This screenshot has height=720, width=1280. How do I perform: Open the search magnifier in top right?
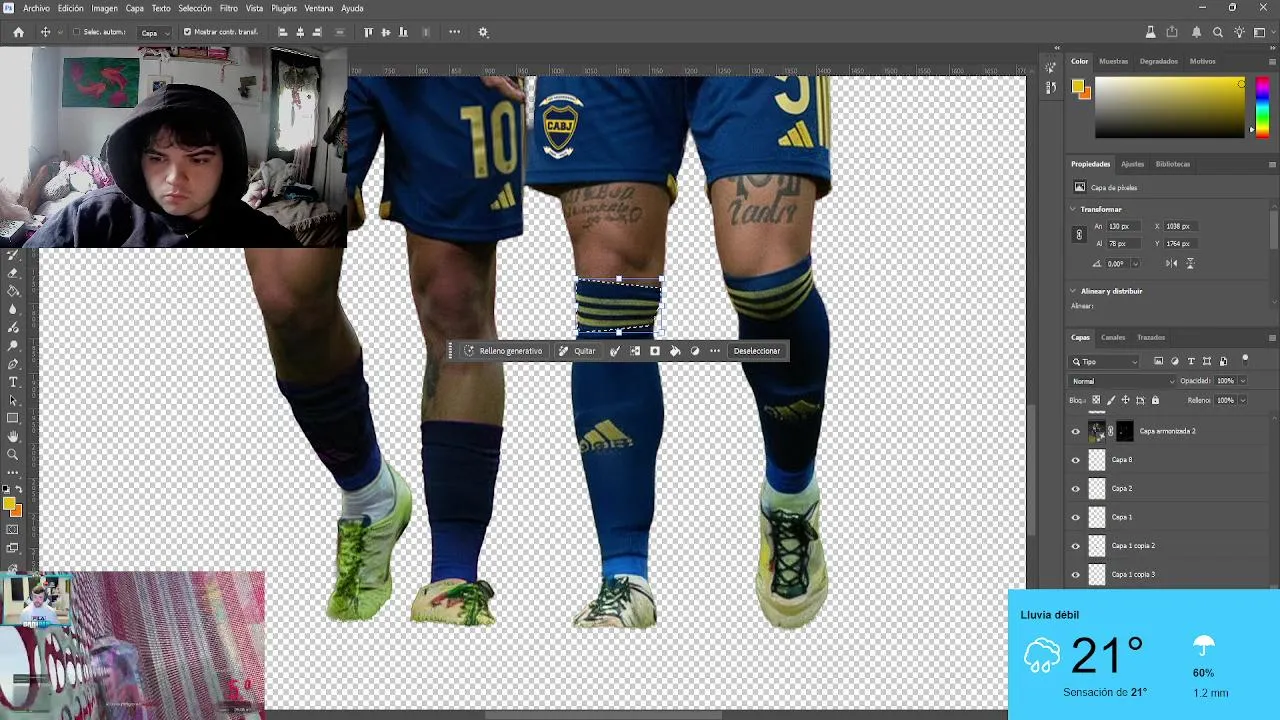tap(1218, 32)
